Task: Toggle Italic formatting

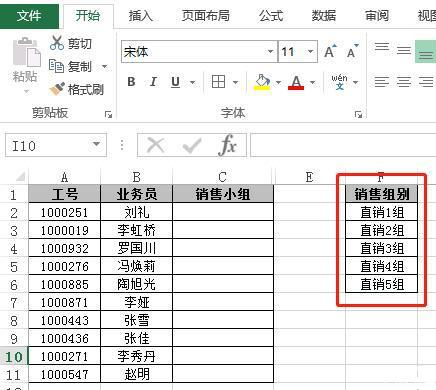Action: point(153,82)
